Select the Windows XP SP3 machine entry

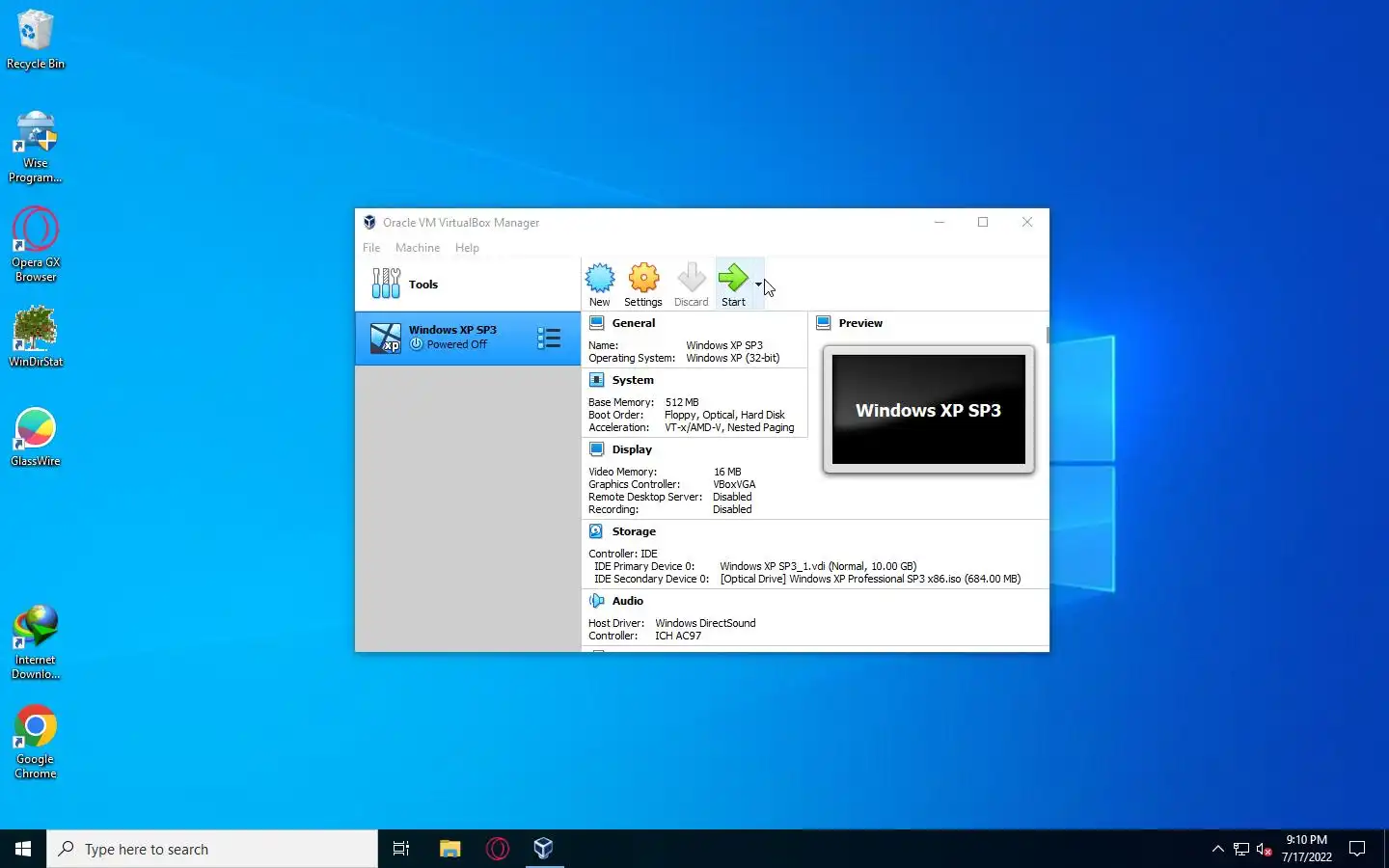pyautogui.click(x=468, y=339)
